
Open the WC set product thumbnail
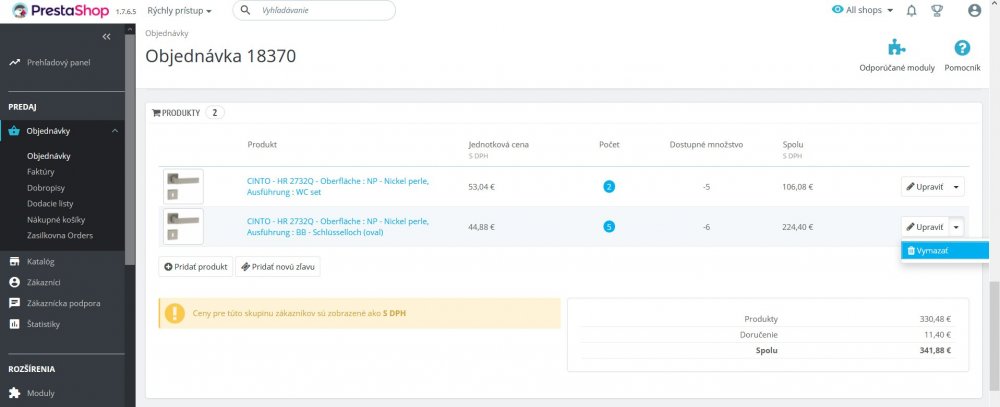[183, 186]
